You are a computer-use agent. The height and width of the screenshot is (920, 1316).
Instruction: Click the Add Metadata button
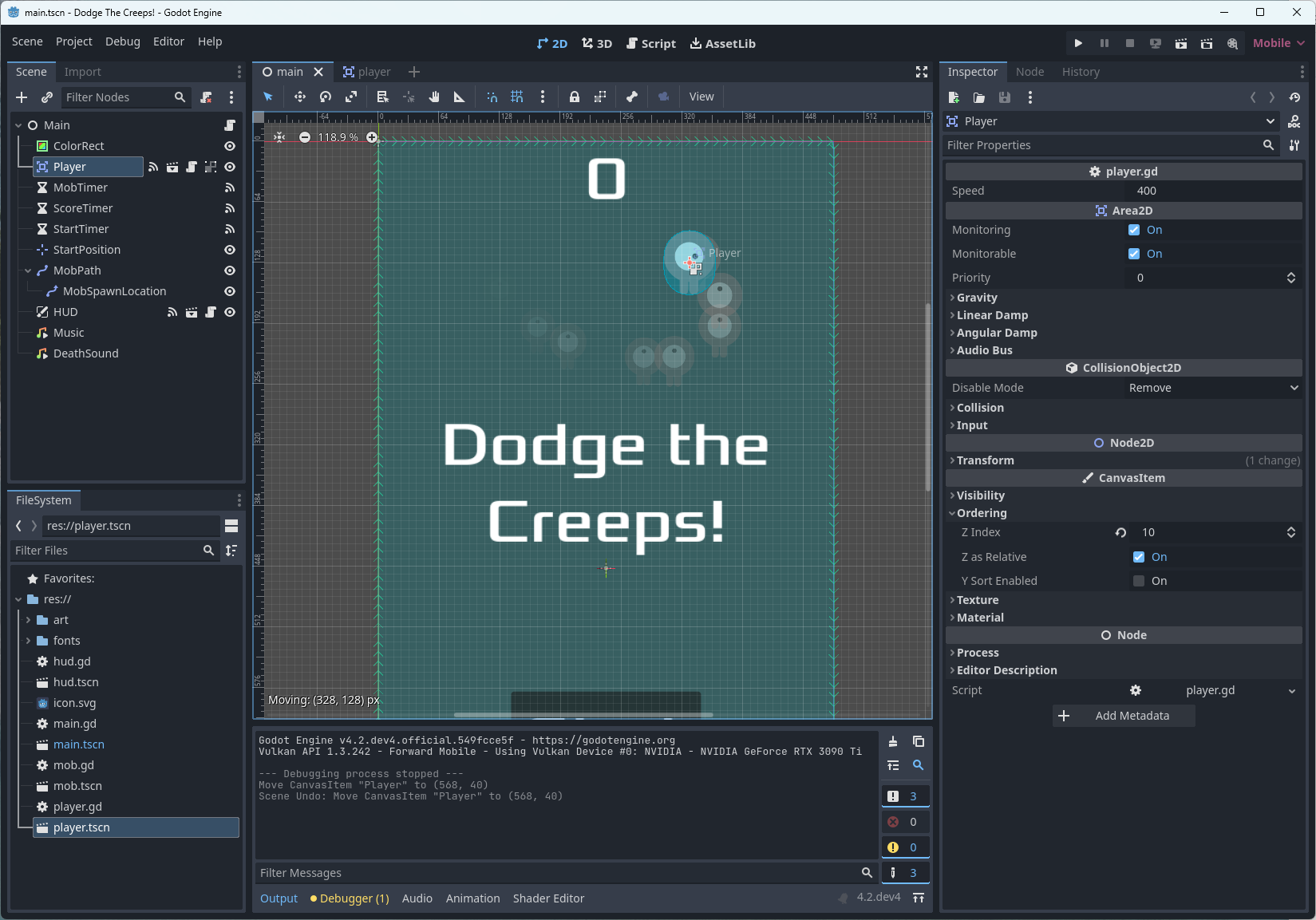coord(1123,716)
